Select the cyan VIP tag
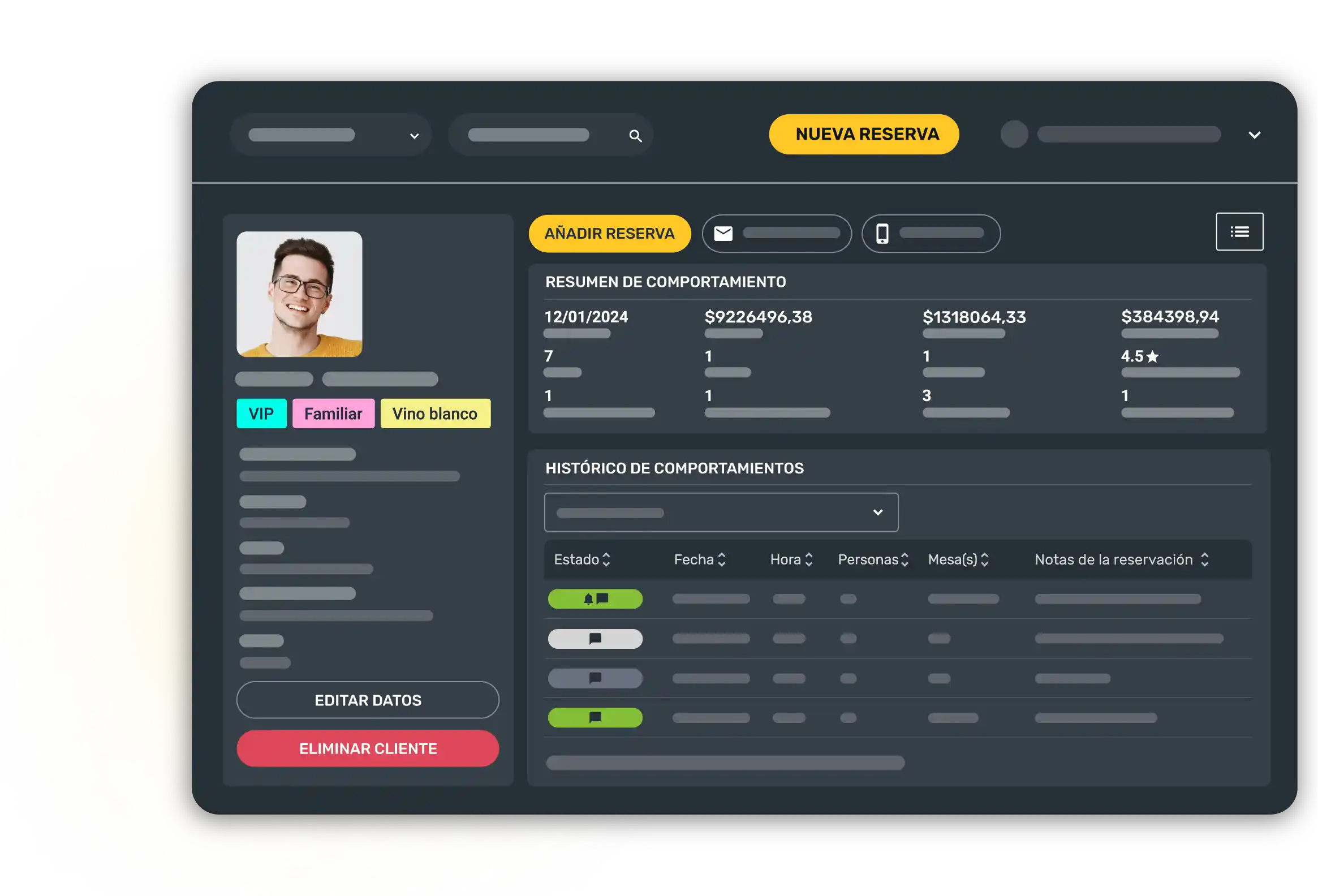 click(261, 414)
